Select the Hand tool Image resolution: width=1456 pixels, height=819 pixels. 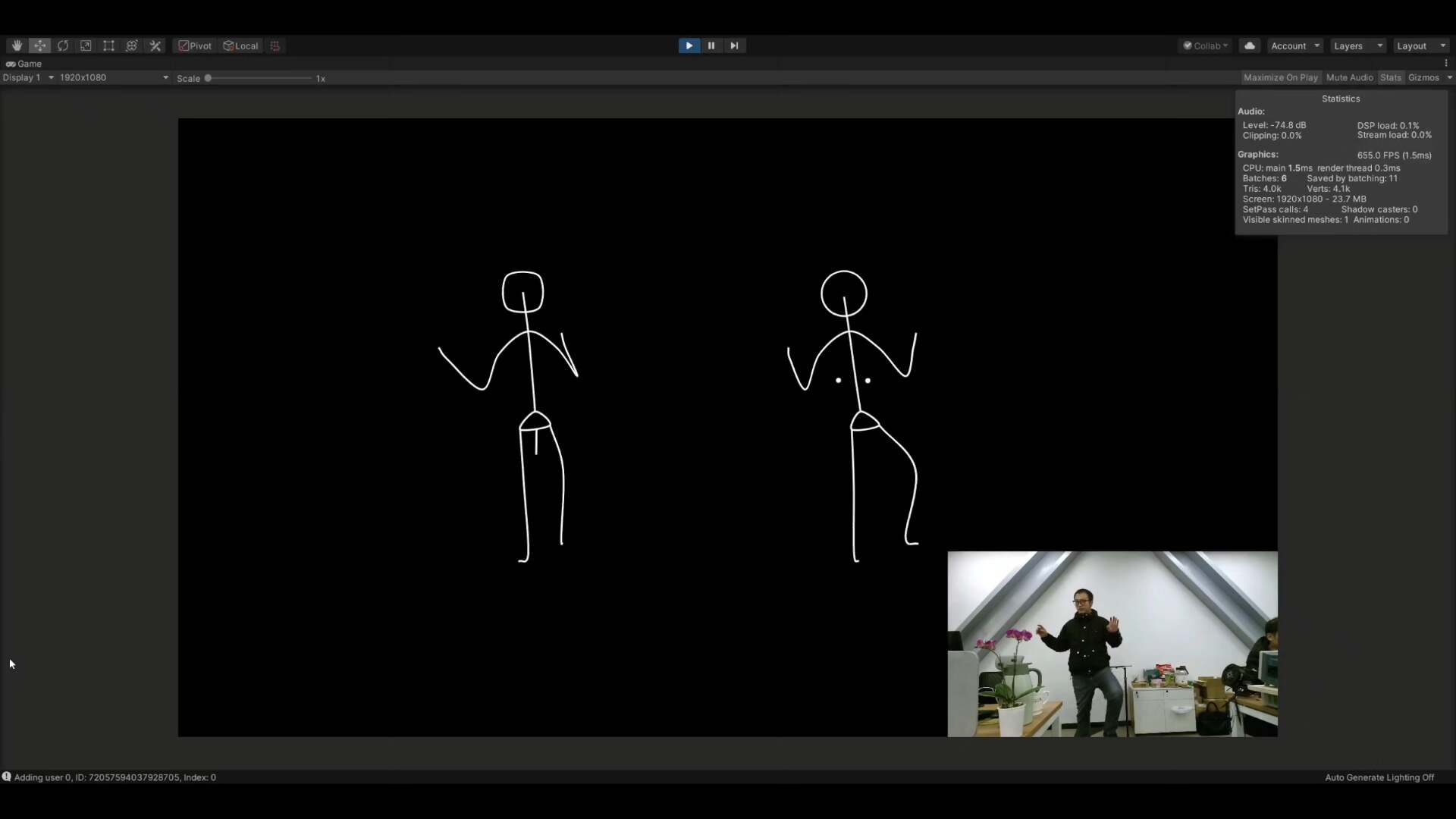(17, 45)
